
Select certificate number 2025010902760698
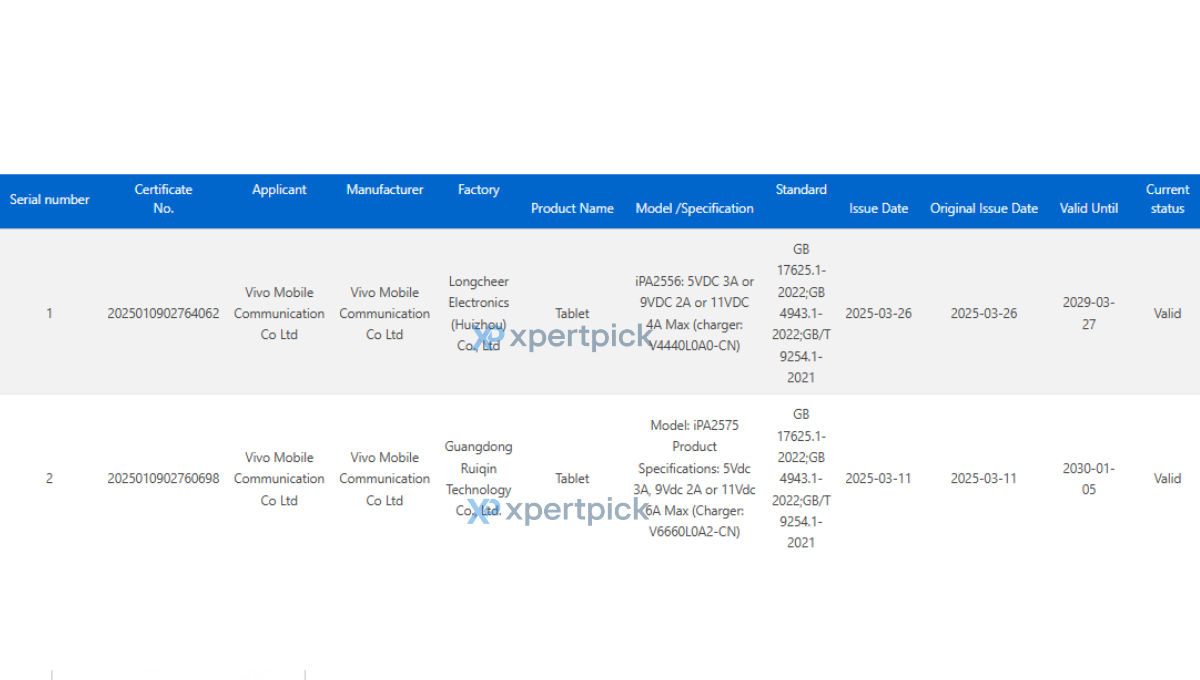163,478
